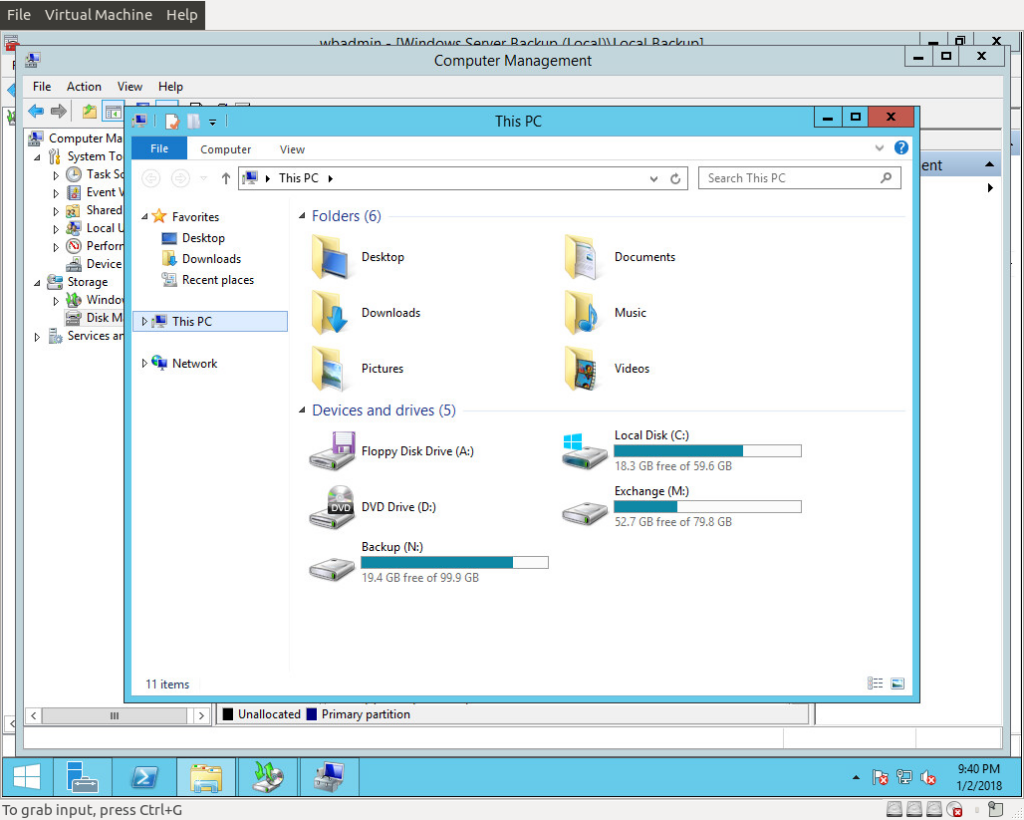Expand This PC in navigation pane

pos(144,321)
